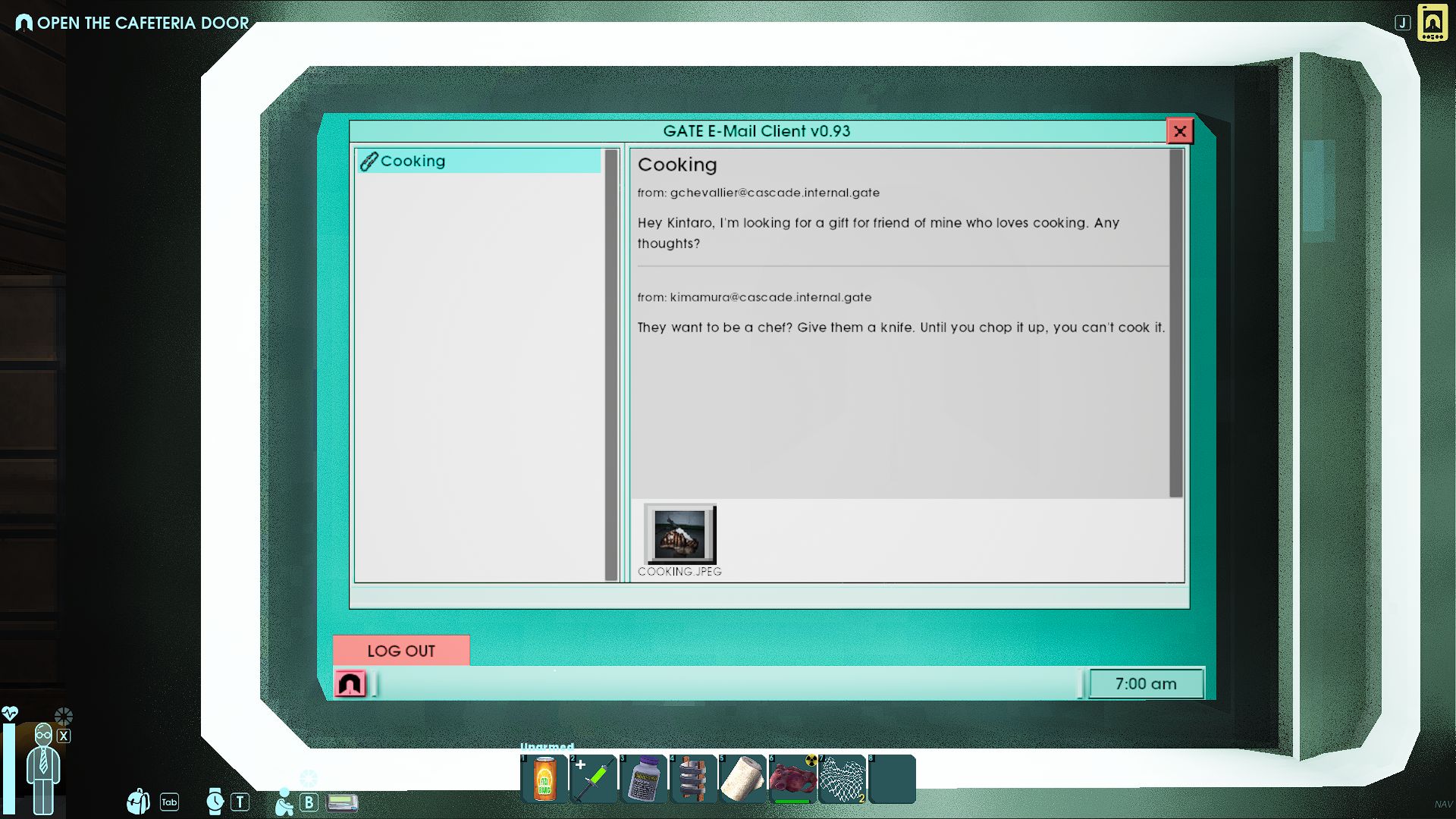This screenshot has height=819, width=1456.
Task: Click the journal icon in the top-right corner
Action: coord(1432,23)
